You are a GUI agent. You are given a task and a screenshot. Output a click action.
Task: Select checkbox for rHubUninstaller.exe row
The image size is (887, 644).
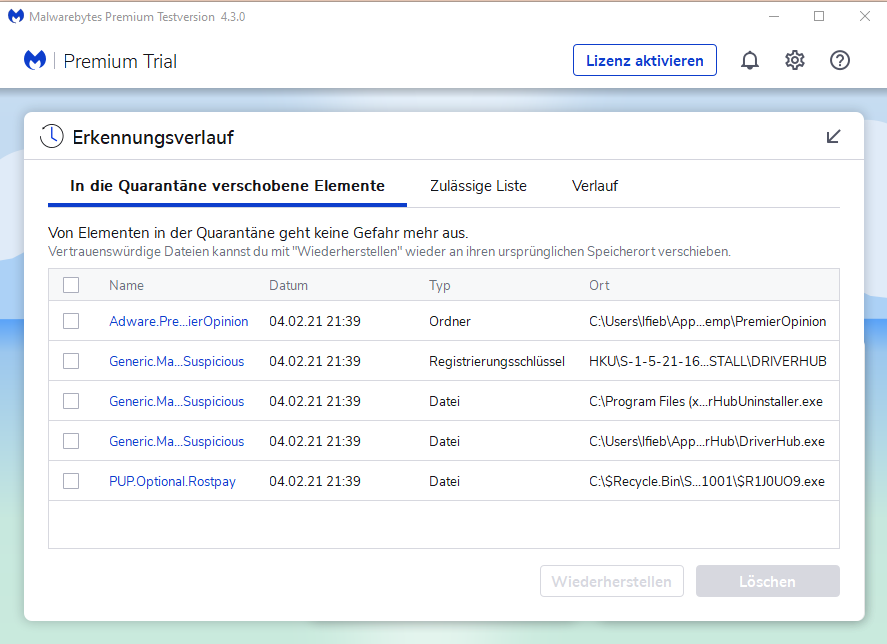coord(71,401)
